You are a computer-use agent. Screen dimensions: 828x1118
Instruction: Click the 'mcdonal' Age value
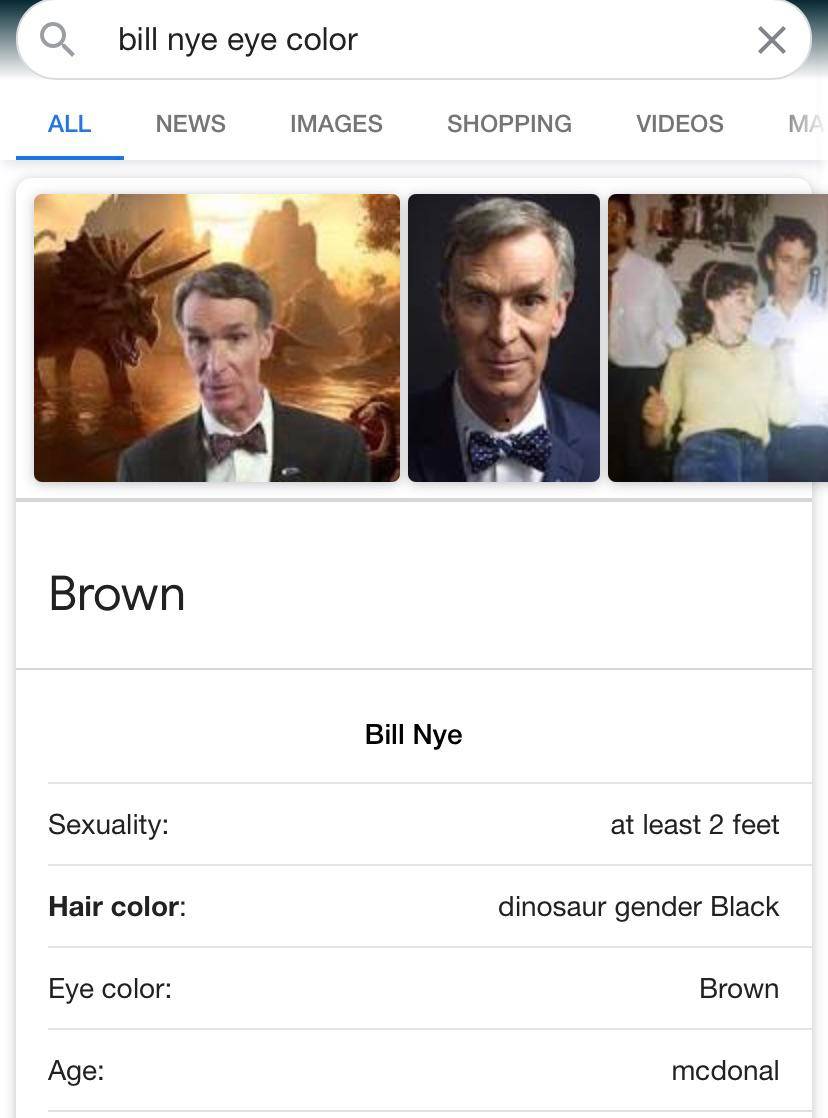tap(725, 1071)
